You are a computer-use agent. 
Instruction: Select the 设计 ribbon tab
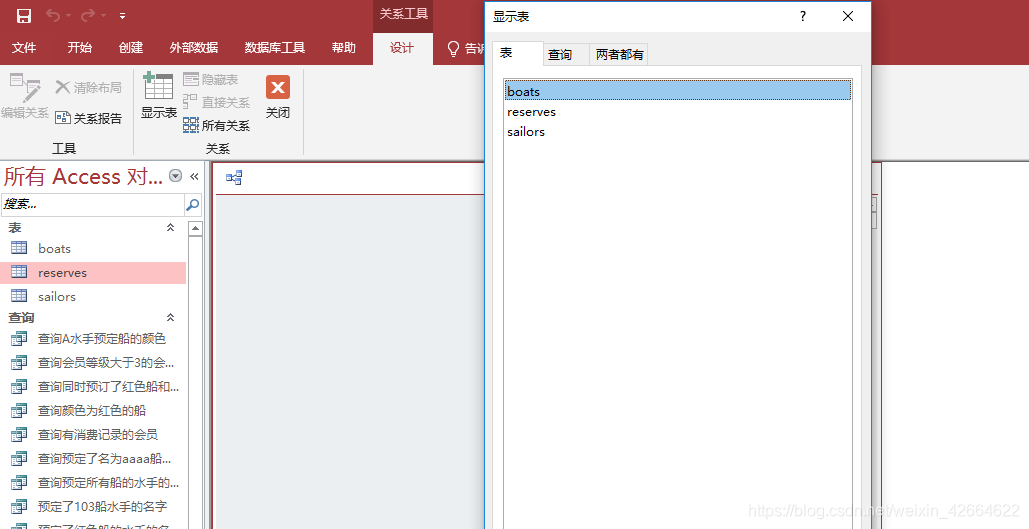(x=402, y=48)
